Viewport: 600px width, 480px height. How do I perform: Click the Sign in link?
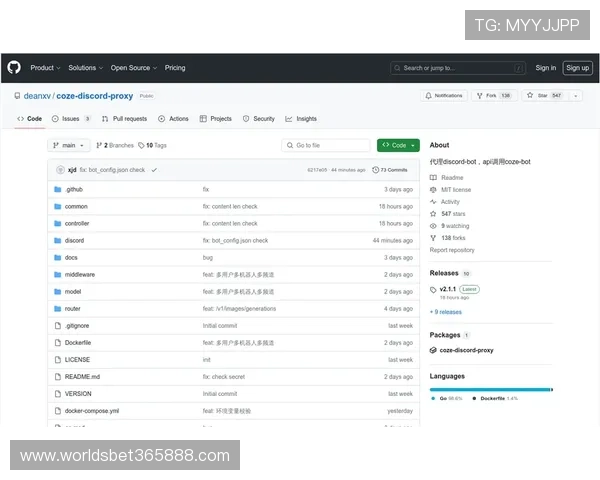tap(545, 68)
